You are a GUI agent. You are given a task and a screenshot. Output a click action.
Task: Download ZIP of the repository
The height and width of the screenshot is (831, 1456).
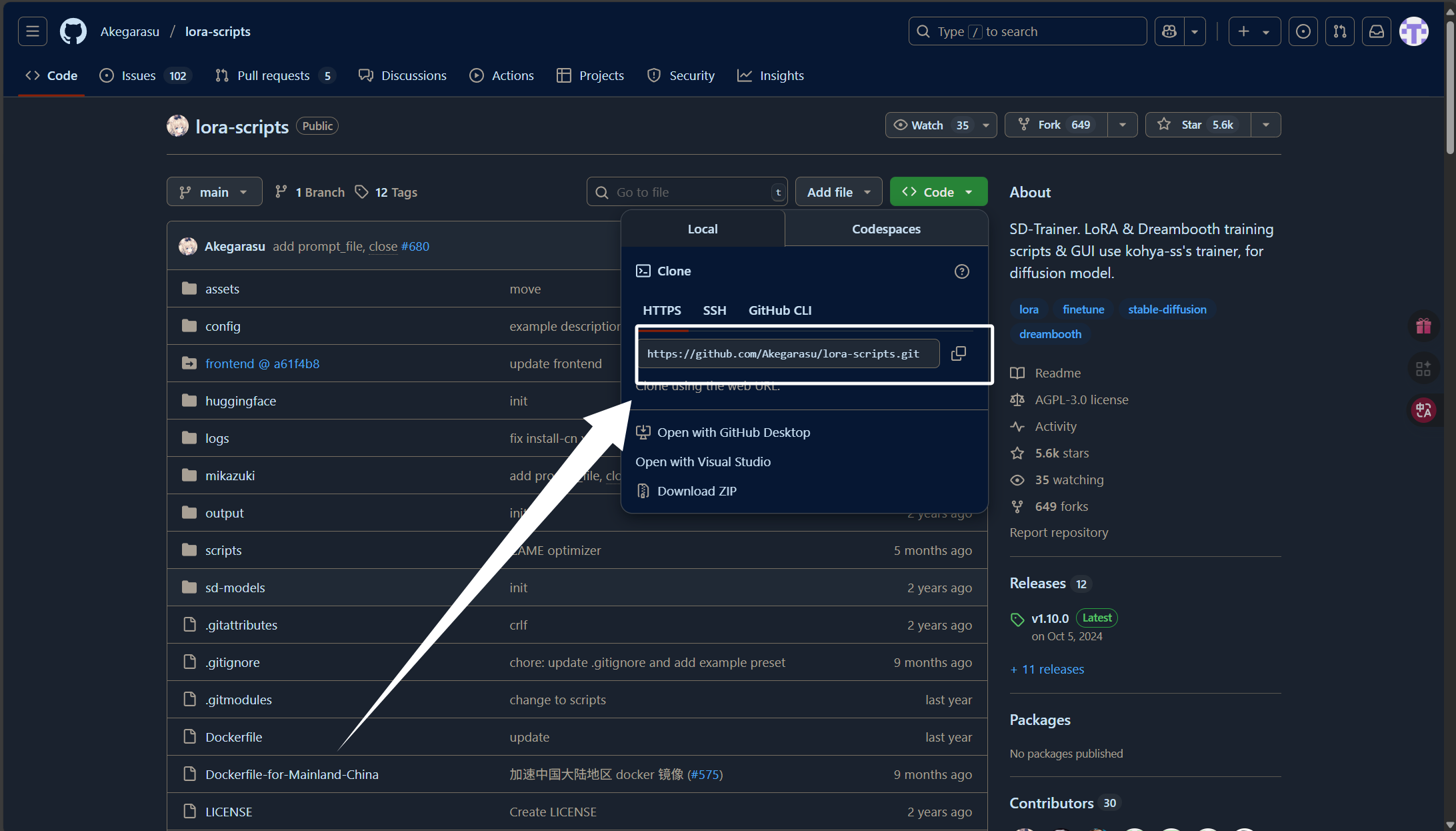(687, 491)
